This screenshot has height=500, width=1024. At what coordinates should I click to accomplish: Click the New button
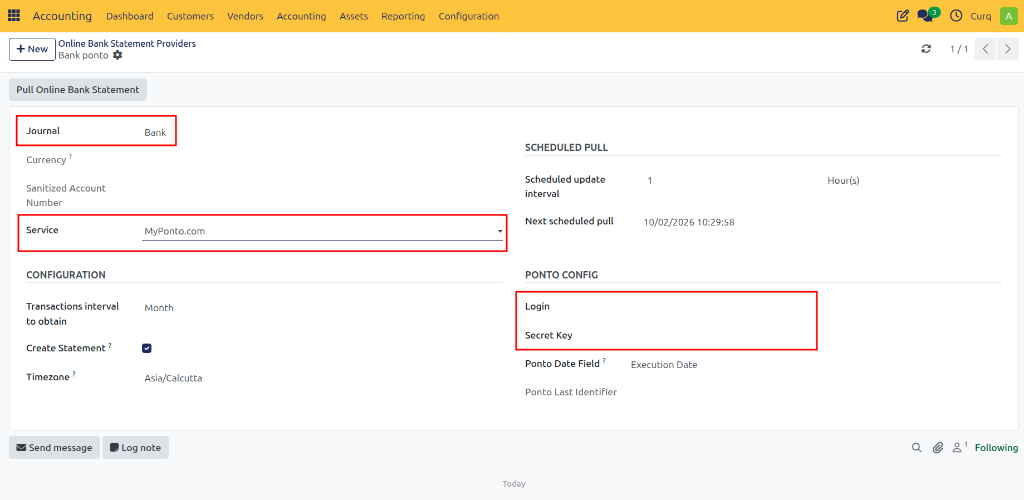32,49
